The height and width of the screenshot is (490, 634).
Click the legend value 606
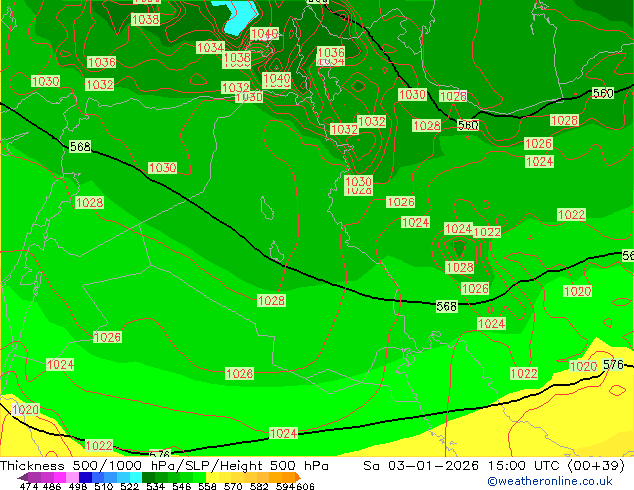(x=305, y=486)
